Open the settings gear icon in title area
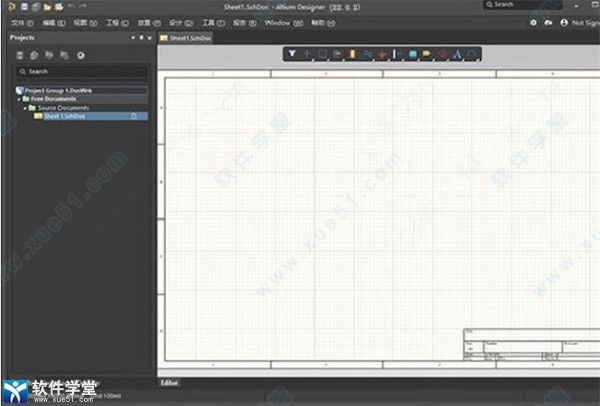 (x=533, y=21)
